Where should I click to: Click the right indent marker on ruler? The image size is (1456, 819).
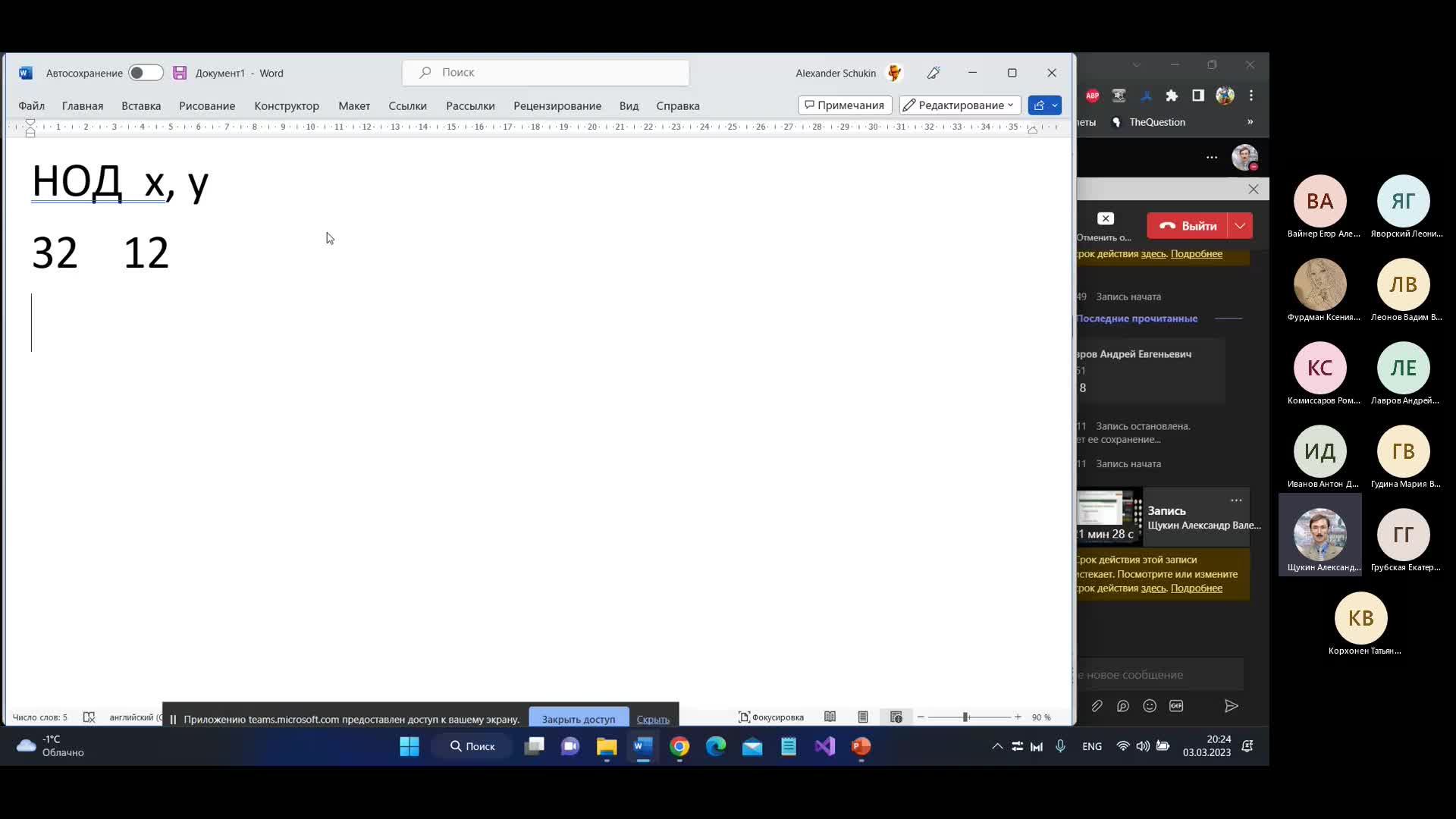pyautogui.click(x=1032, y=130)
